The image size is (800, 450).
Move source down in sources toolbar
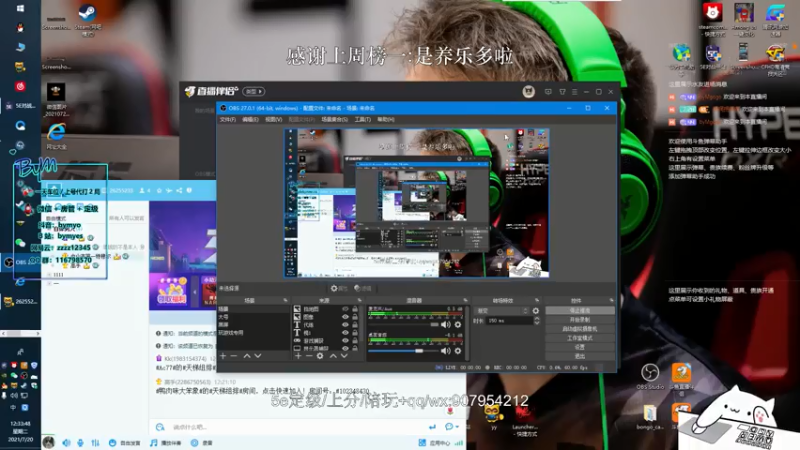(x=344, y=356)
